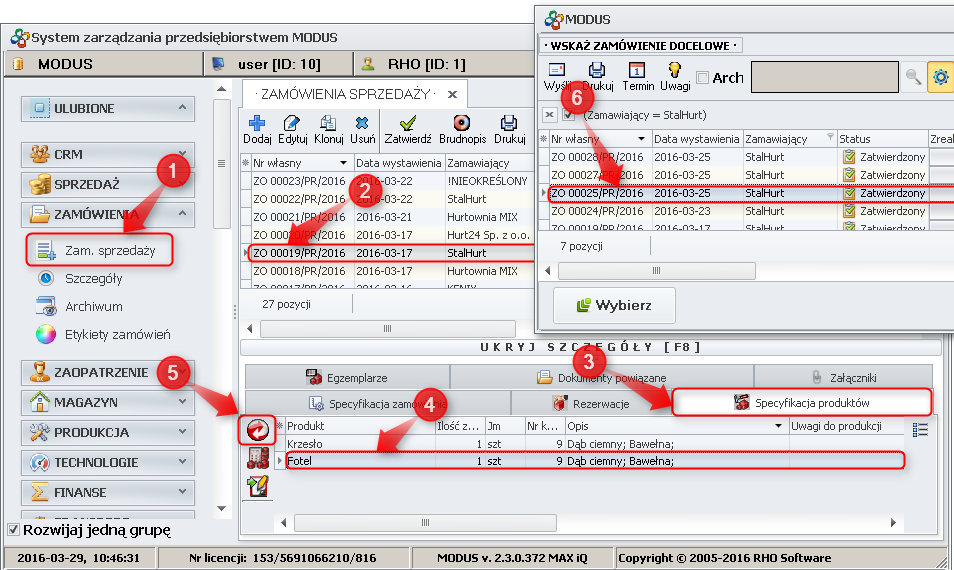Click the Dodaj (add) toolbar icon

(x=257, y=124)
